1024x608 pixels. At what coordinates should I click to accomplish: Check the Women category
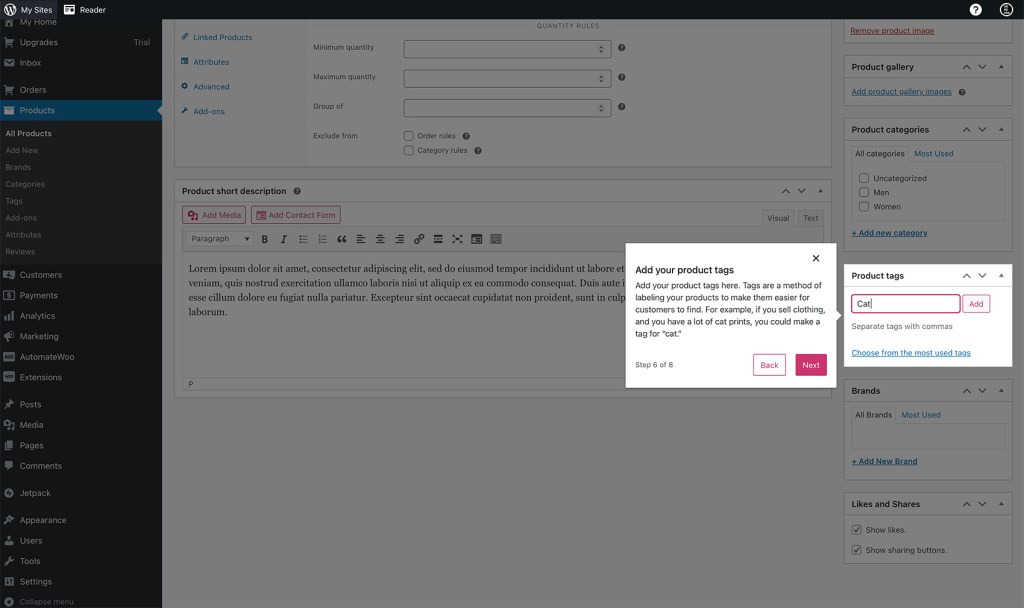click(x=864, y=206)
